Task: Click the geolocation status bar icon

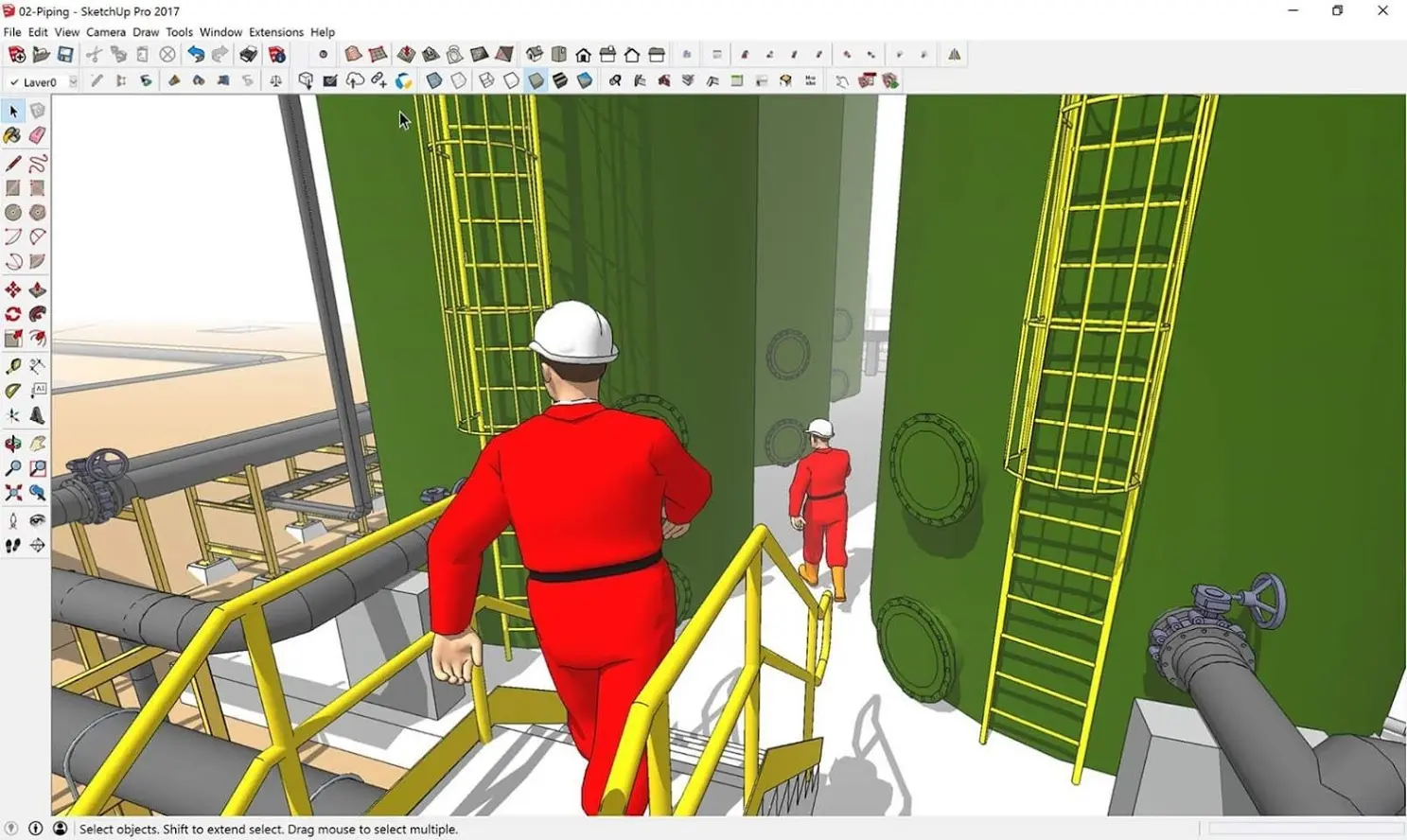Action: click(x=11, y=829)
